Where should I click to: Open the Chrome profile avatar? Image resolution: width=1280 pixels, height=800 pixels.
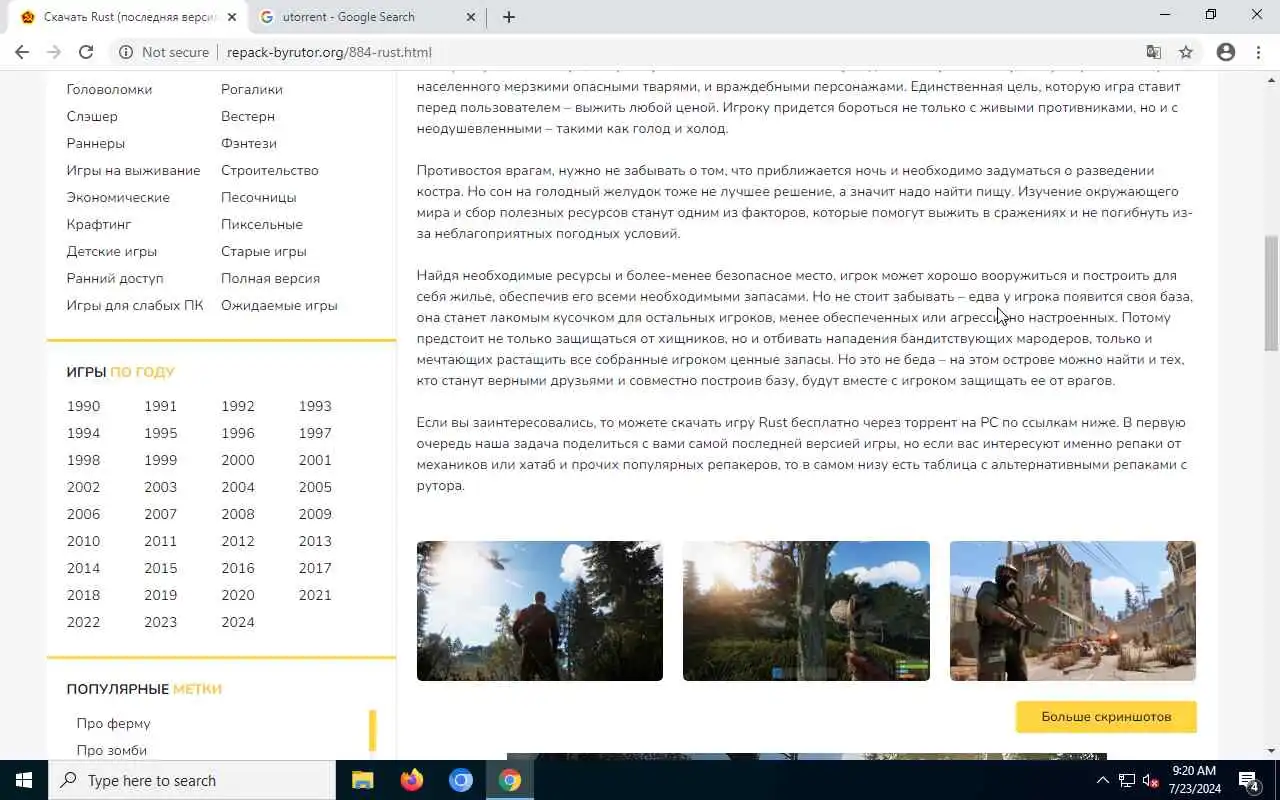[1226, 52]
